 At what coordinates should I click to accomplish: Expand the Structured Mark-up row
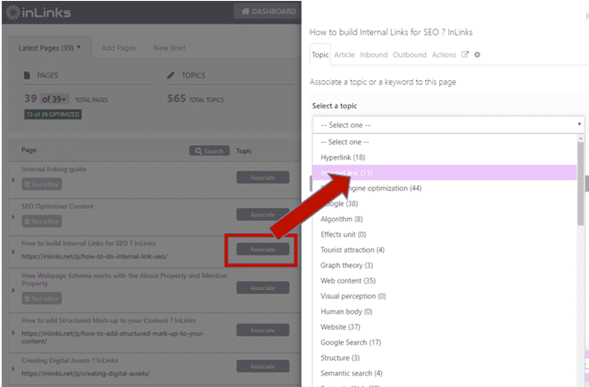(x=13, y=333)
